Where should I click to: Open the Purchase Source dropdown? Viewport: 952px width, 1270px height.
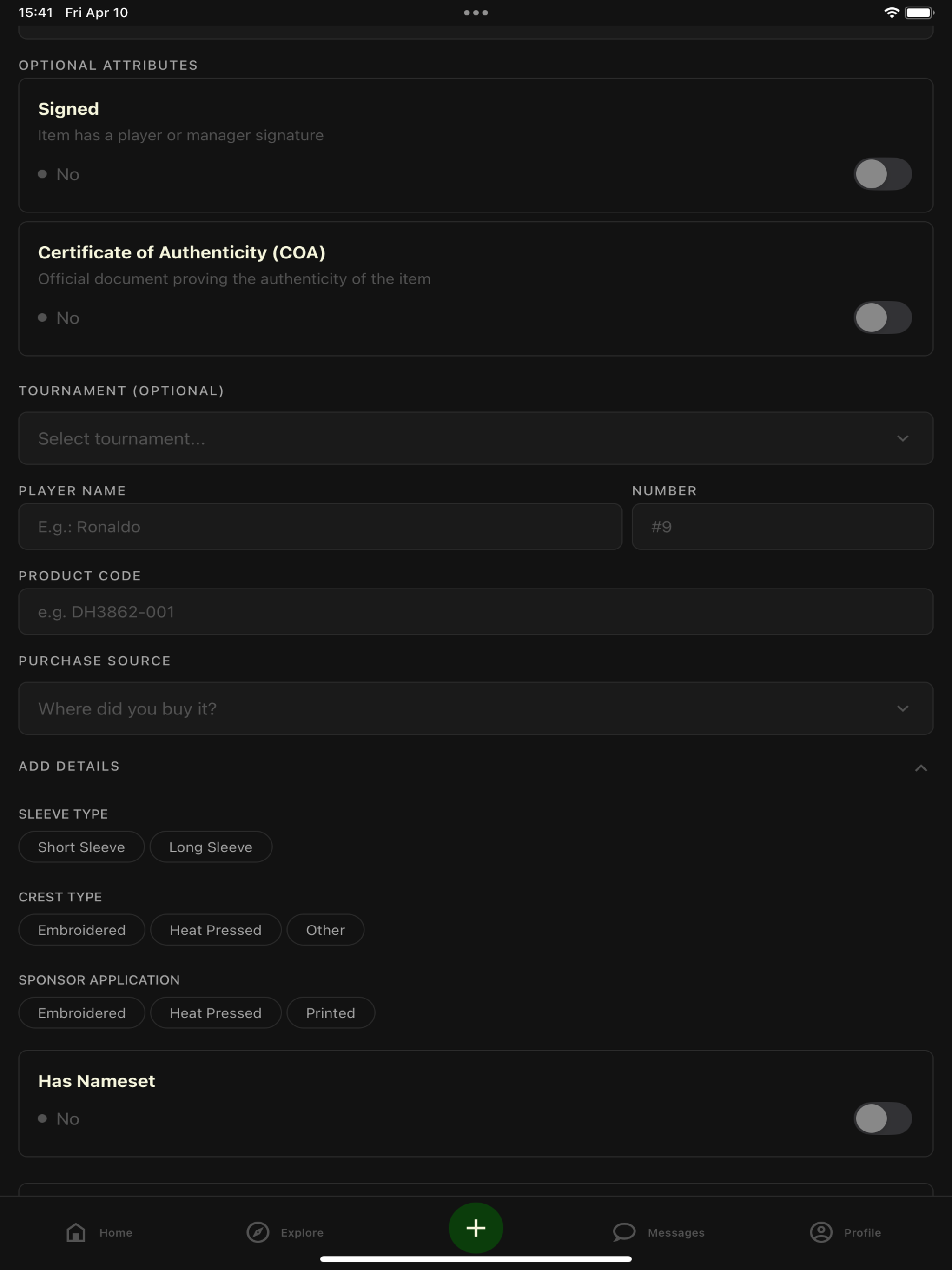coord(476,708)
